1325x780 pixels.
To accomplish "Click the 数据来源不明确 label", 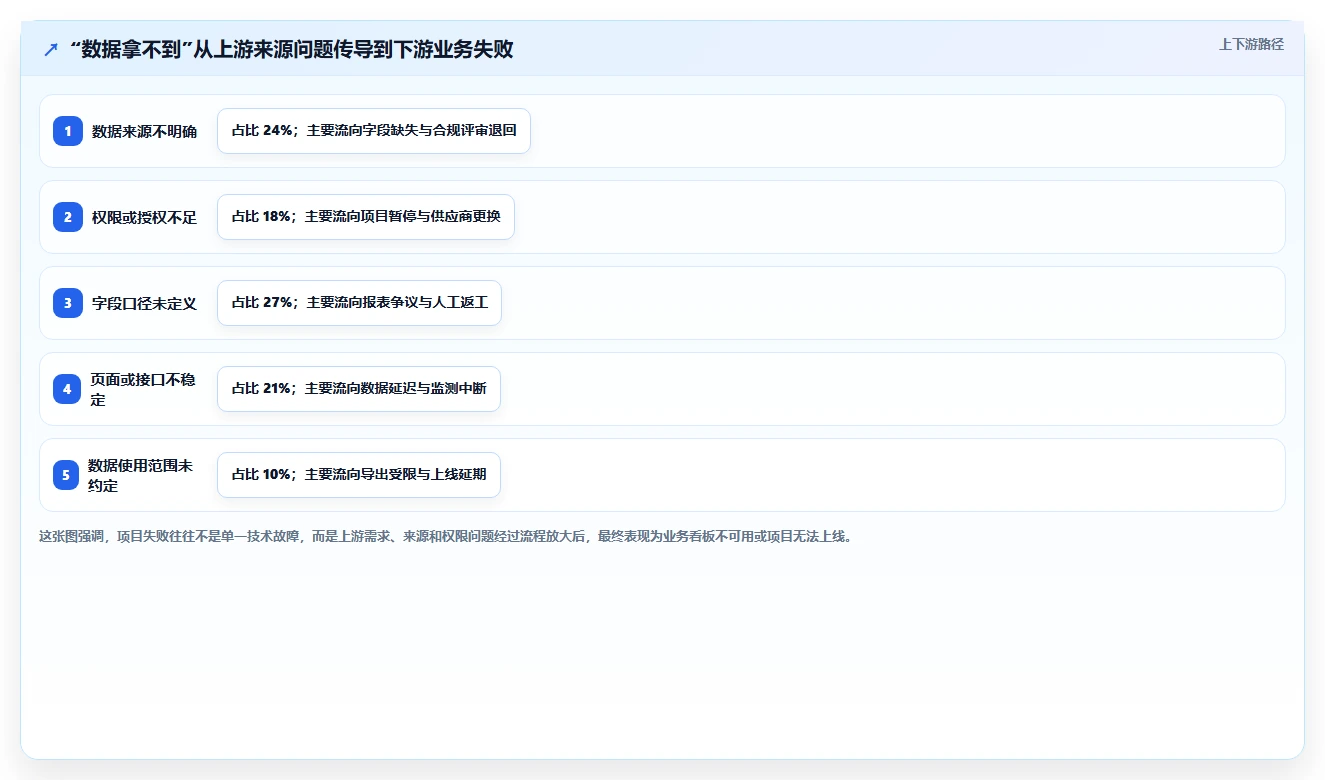I will coord(145,131).
